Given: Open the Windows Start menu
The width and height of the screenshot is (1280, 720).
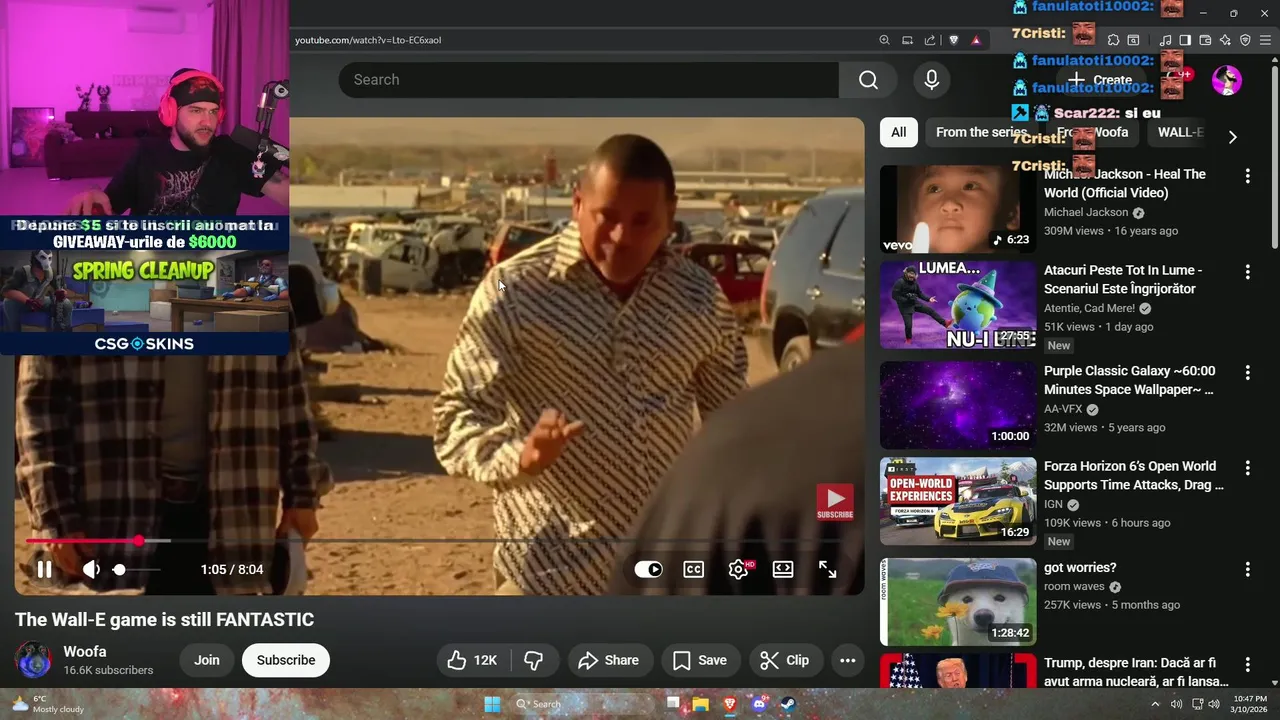Looking at the screenshot, I should 492,704.
